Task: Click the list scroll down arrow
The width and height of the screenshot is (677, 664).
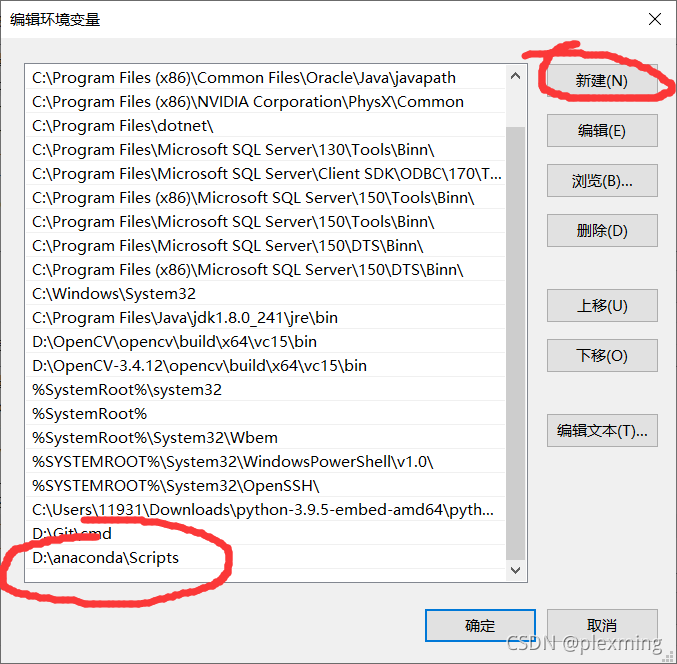Action: tap(515, 570)
